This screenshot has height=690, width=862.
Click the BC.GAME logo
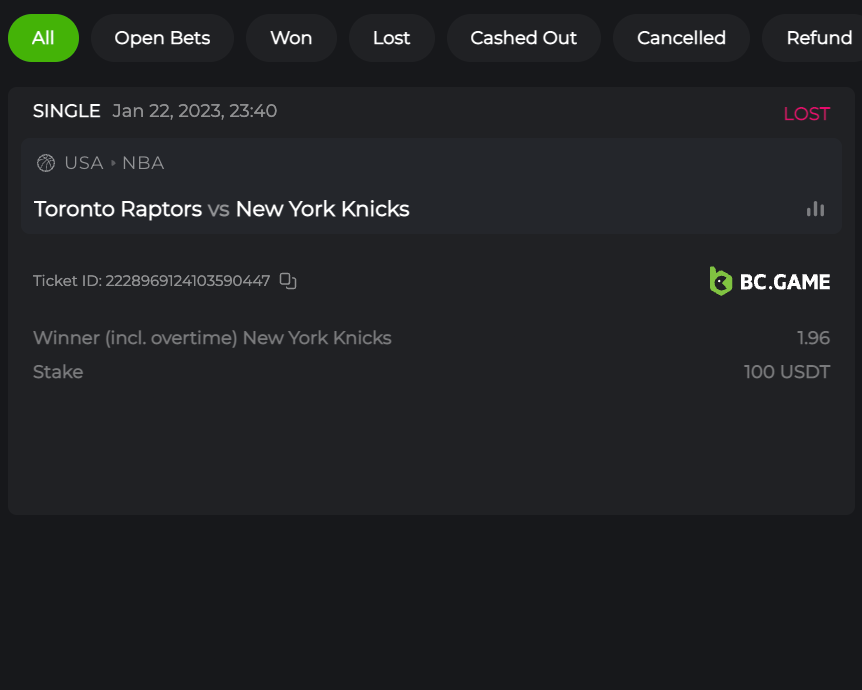(770, 281)
